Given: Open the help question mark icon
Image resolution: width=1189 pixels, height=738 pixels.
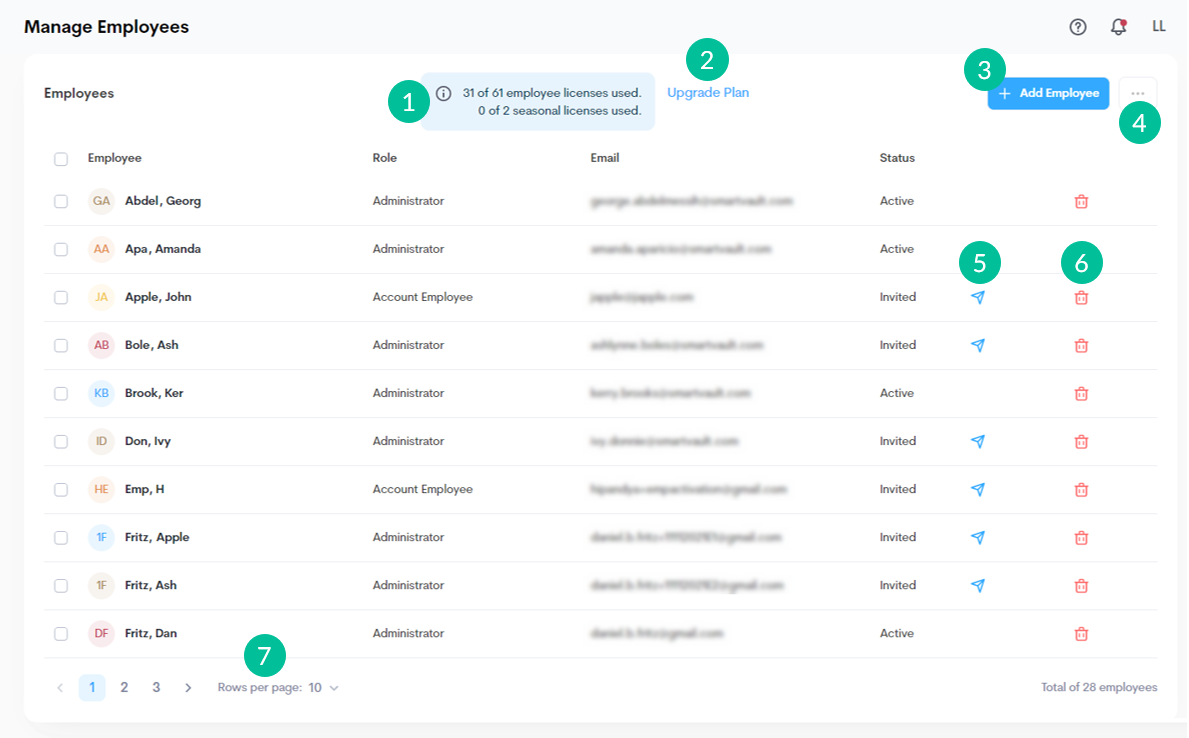Looking at the screenshot, I should 1078,27.
